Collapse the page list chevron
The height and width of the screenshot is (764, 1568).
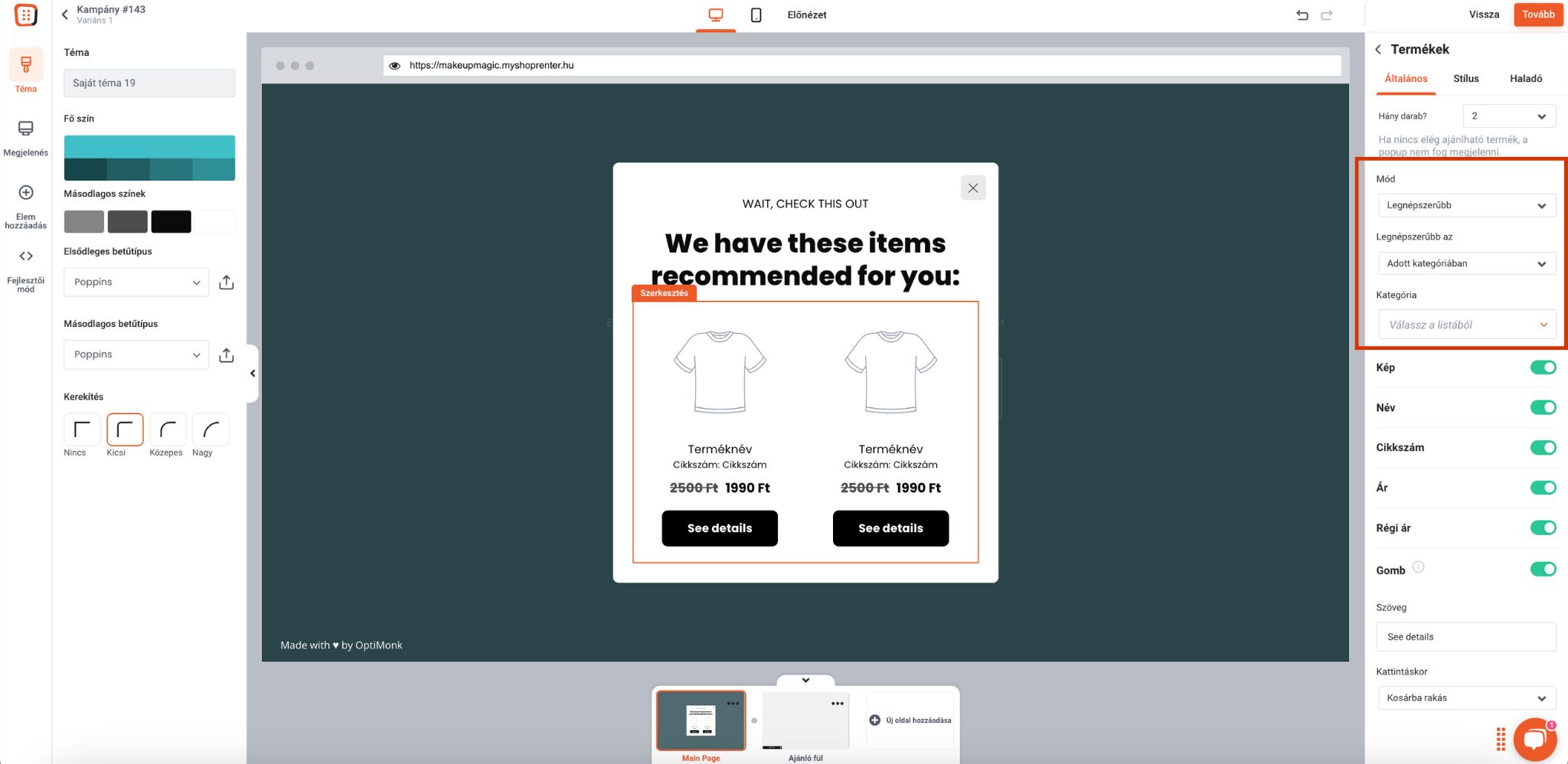coord(805,680)
